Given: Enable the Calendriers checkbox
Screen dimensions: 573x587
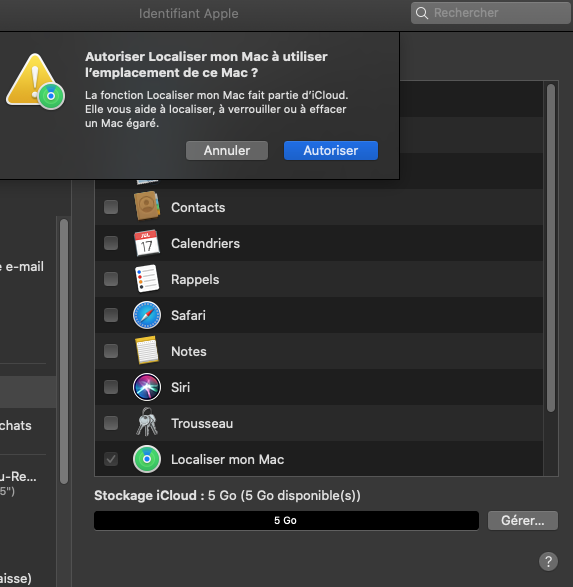Looking at the screenshot, I should coord(111,243).
